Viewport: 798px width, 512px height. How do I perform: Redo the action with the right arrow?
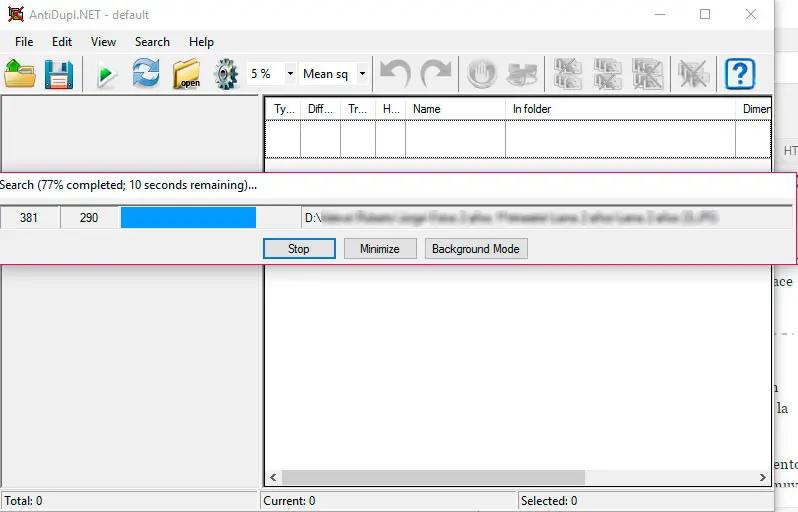(x=436, y=74)
